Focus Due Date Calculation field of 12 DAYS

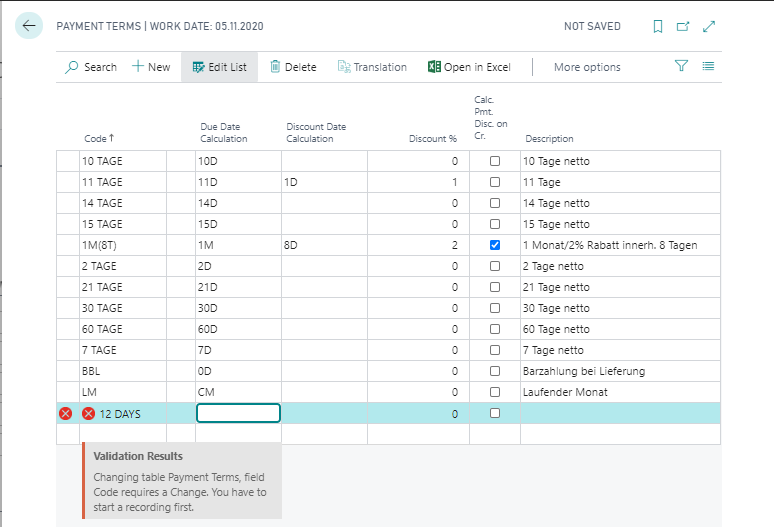tap(238, 413)
